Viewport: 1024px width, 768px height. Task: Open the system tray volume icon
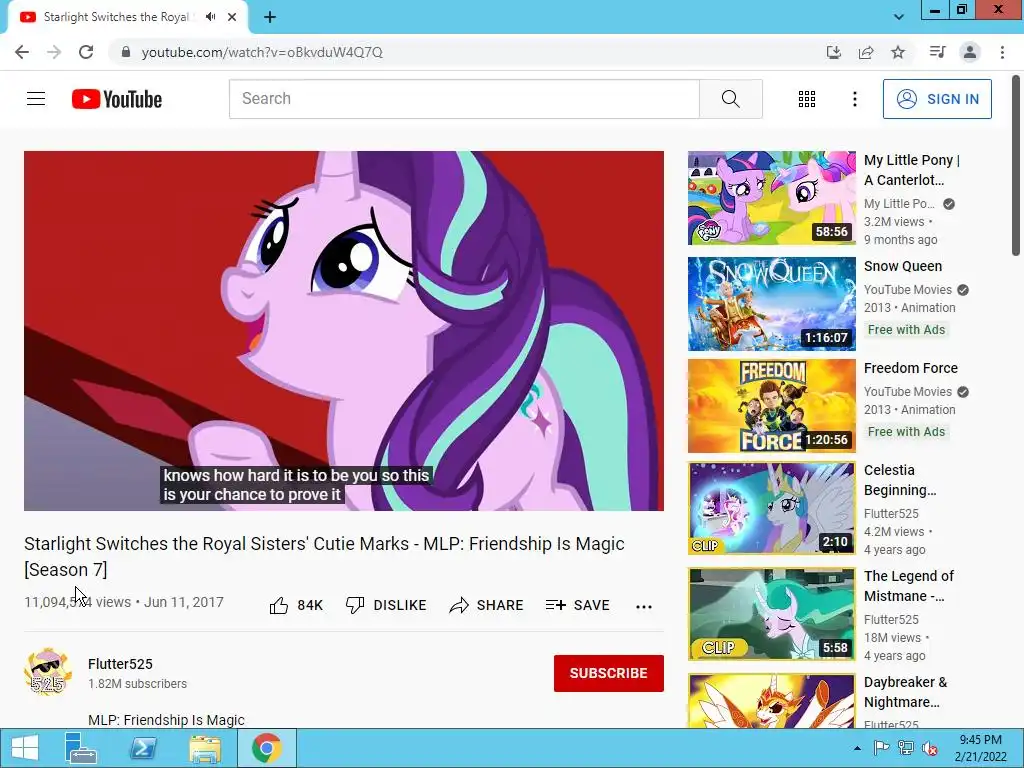[930, 748]
